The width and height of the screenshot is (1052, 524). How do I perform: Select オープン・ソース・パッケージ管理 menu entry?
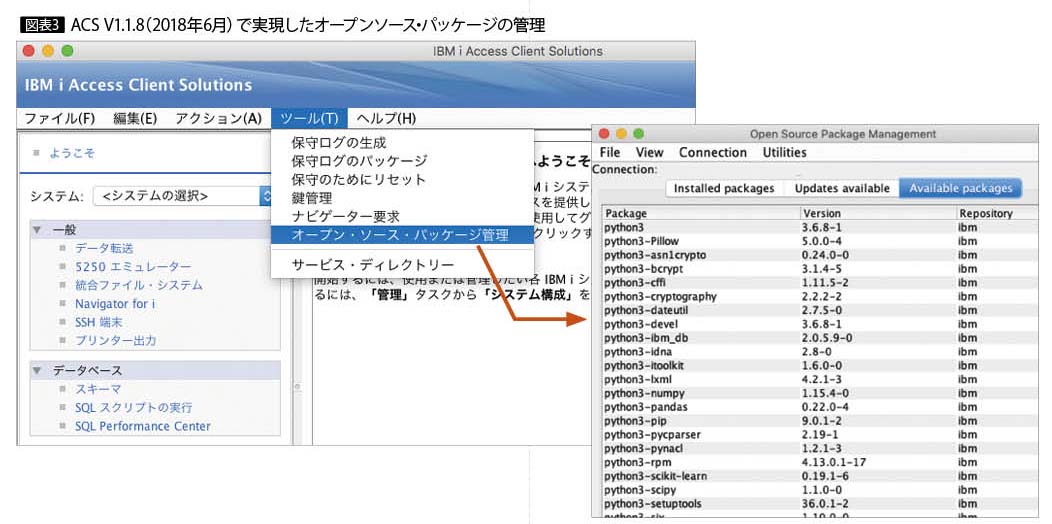coord(399,235)
